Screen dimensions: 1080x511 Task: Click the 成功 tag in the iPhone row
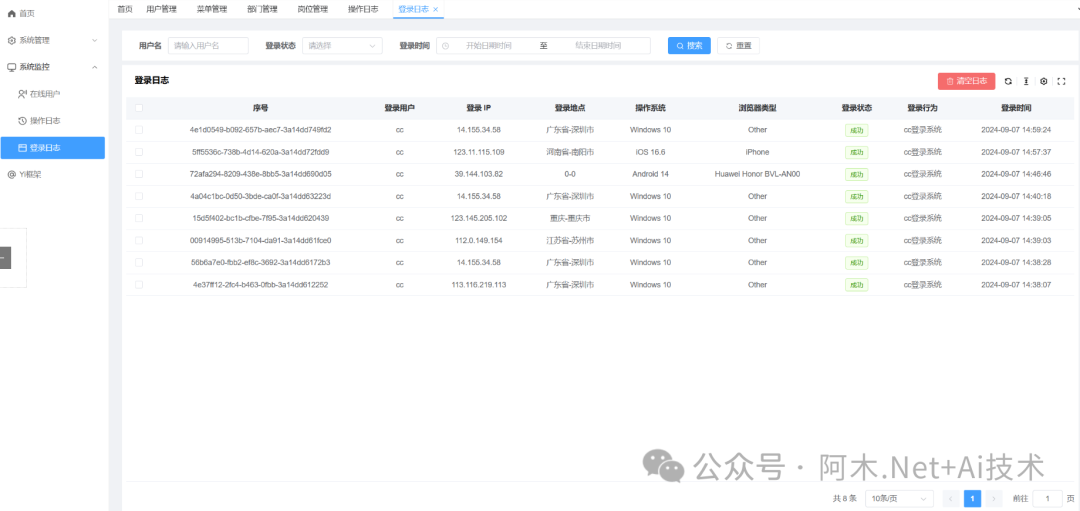(x=856, y=152)
